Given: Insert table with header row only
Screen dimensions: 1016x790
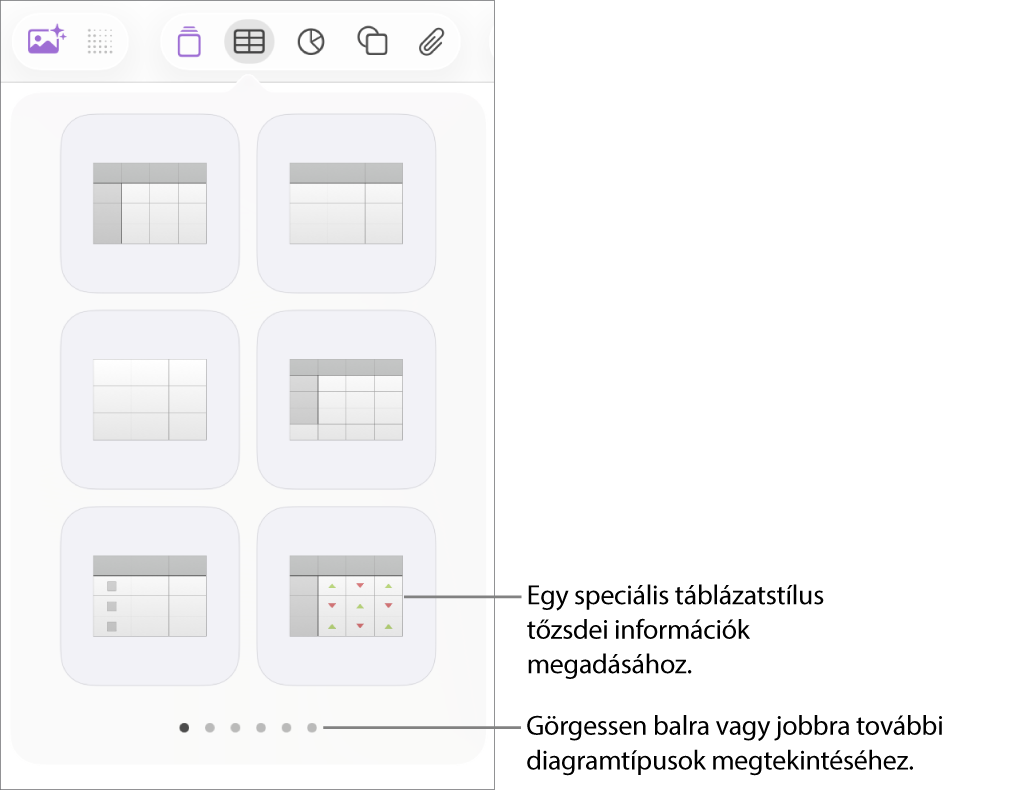Looking at the screenshot, I should pos(346,203).
